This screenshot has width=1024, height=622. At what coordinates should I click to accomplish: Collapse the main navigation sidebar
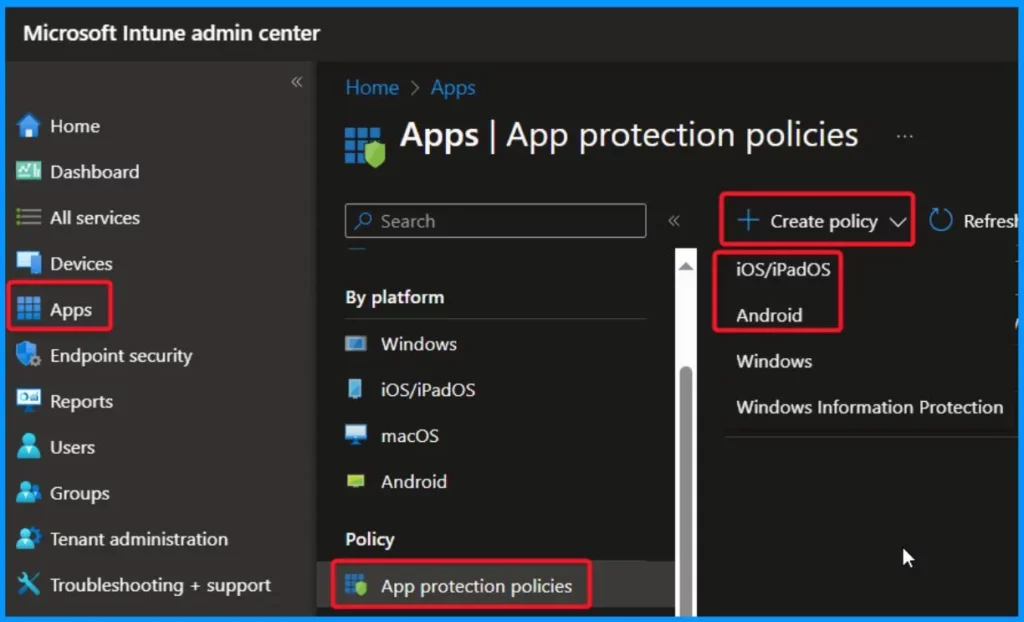point(296,82)
